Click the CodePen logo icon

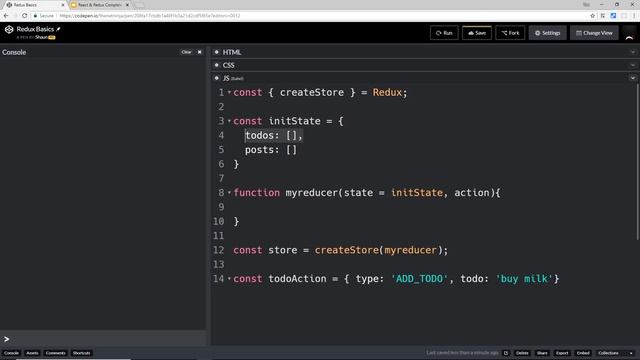pyautogui.click(x=9, y=29)
